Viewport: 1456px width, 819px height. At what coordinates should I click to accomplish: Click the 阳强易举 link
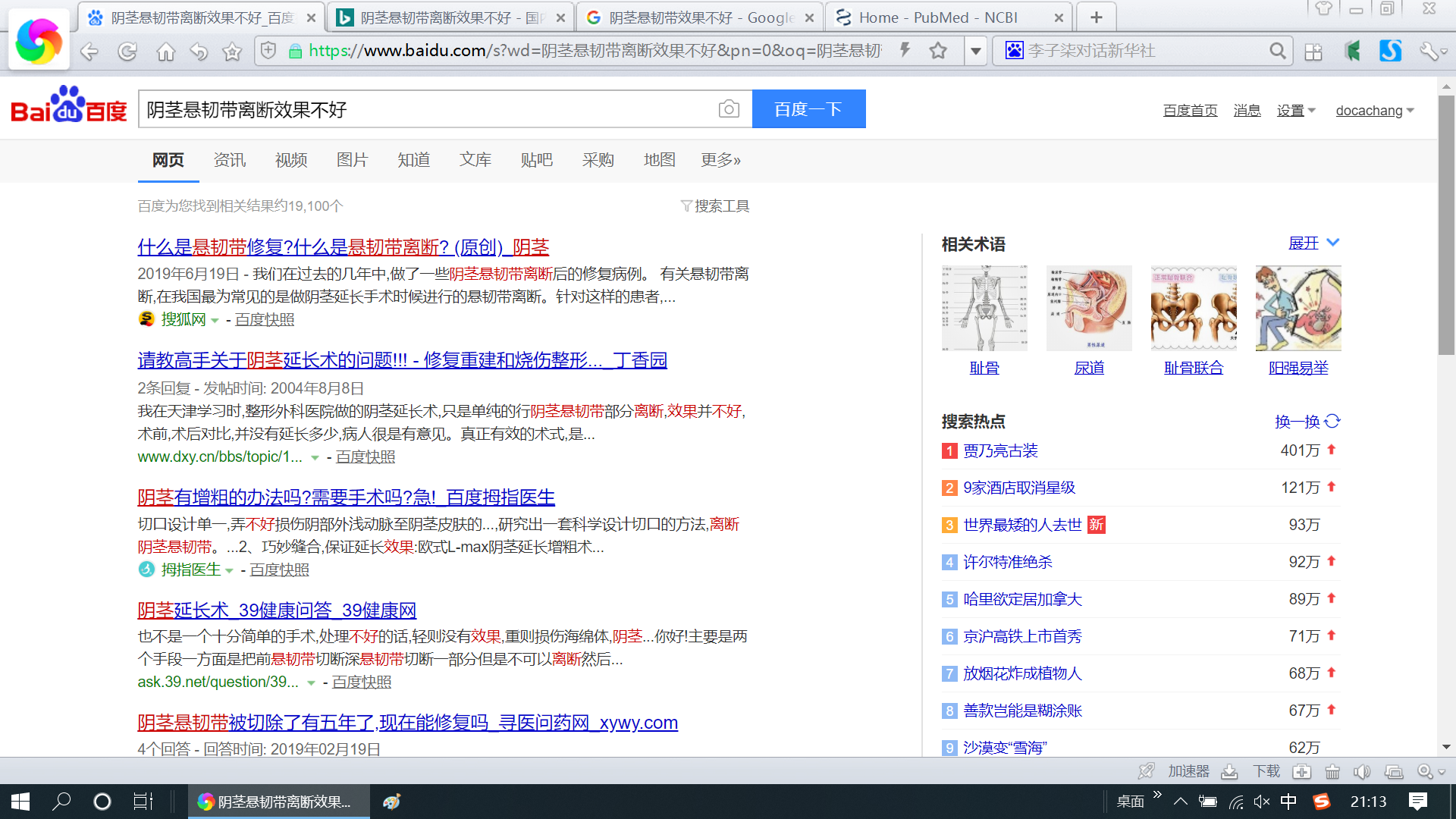1298,368
